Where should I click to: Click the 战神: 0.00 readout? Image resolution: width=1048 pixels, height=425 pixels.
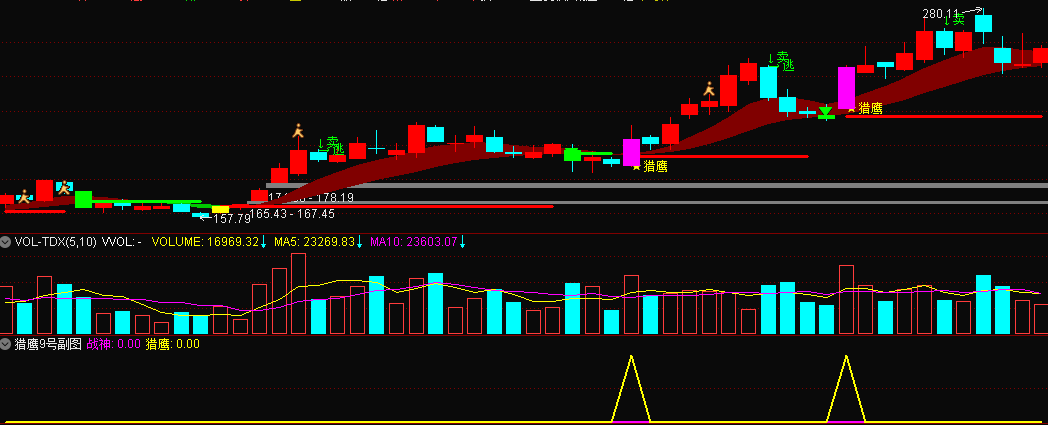(114, 344)
